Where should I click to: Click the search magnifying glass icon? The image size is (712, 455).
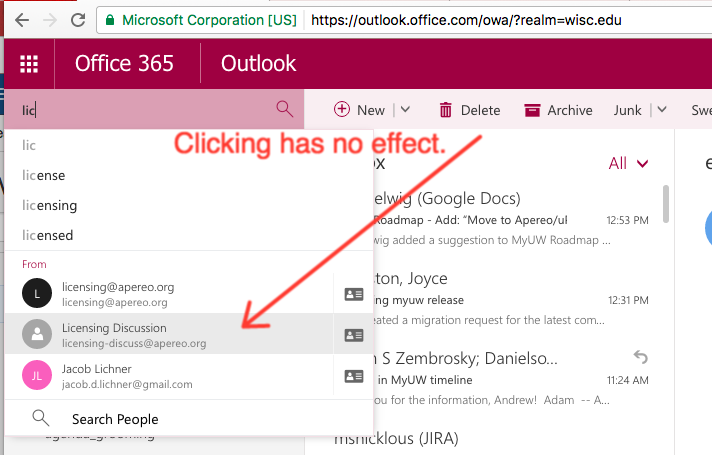[285, 109]
